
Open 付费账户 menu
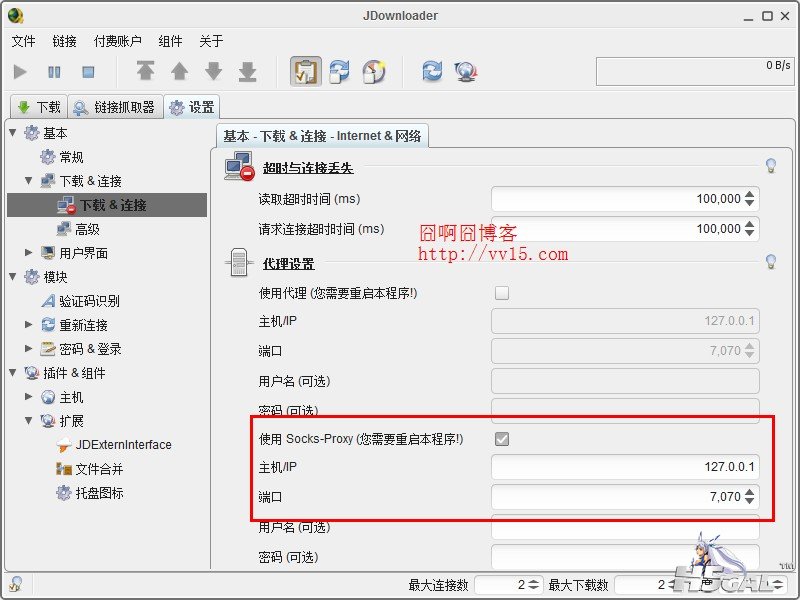118,41
